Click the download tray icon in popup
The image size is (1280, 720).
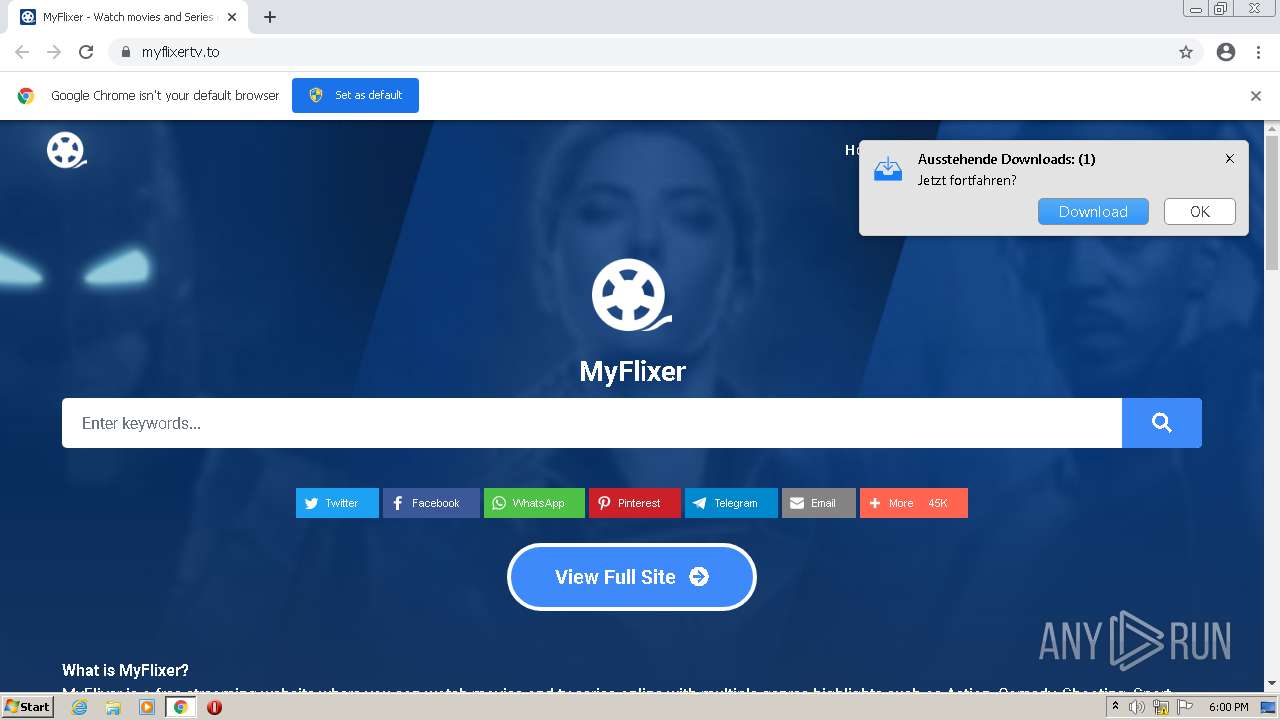pyautogui.click(x=888, y=169)
